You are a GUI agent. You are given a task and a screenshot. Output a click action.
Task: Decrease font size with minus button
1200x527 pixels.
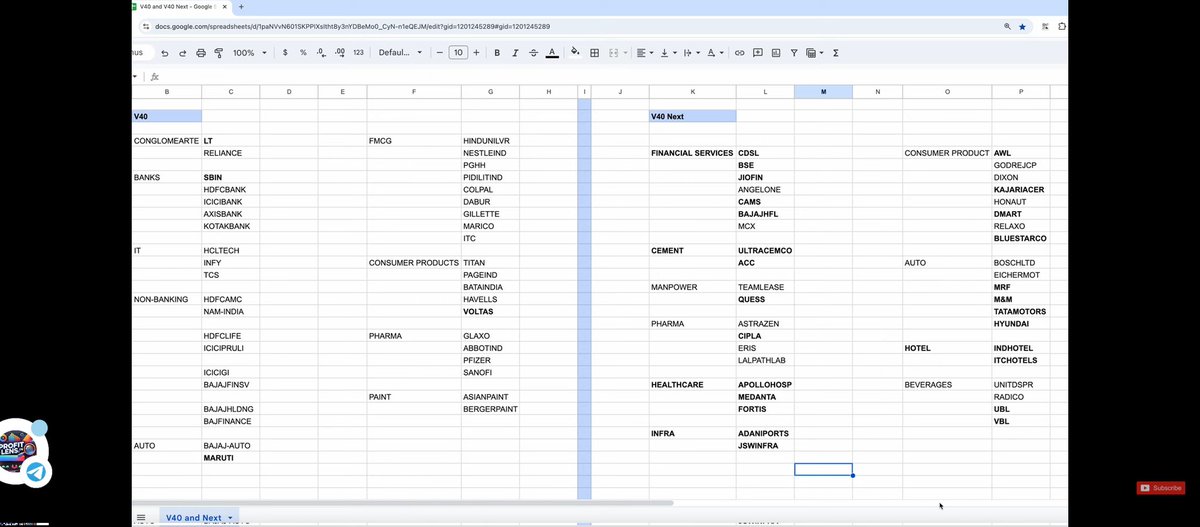[440, 53]
